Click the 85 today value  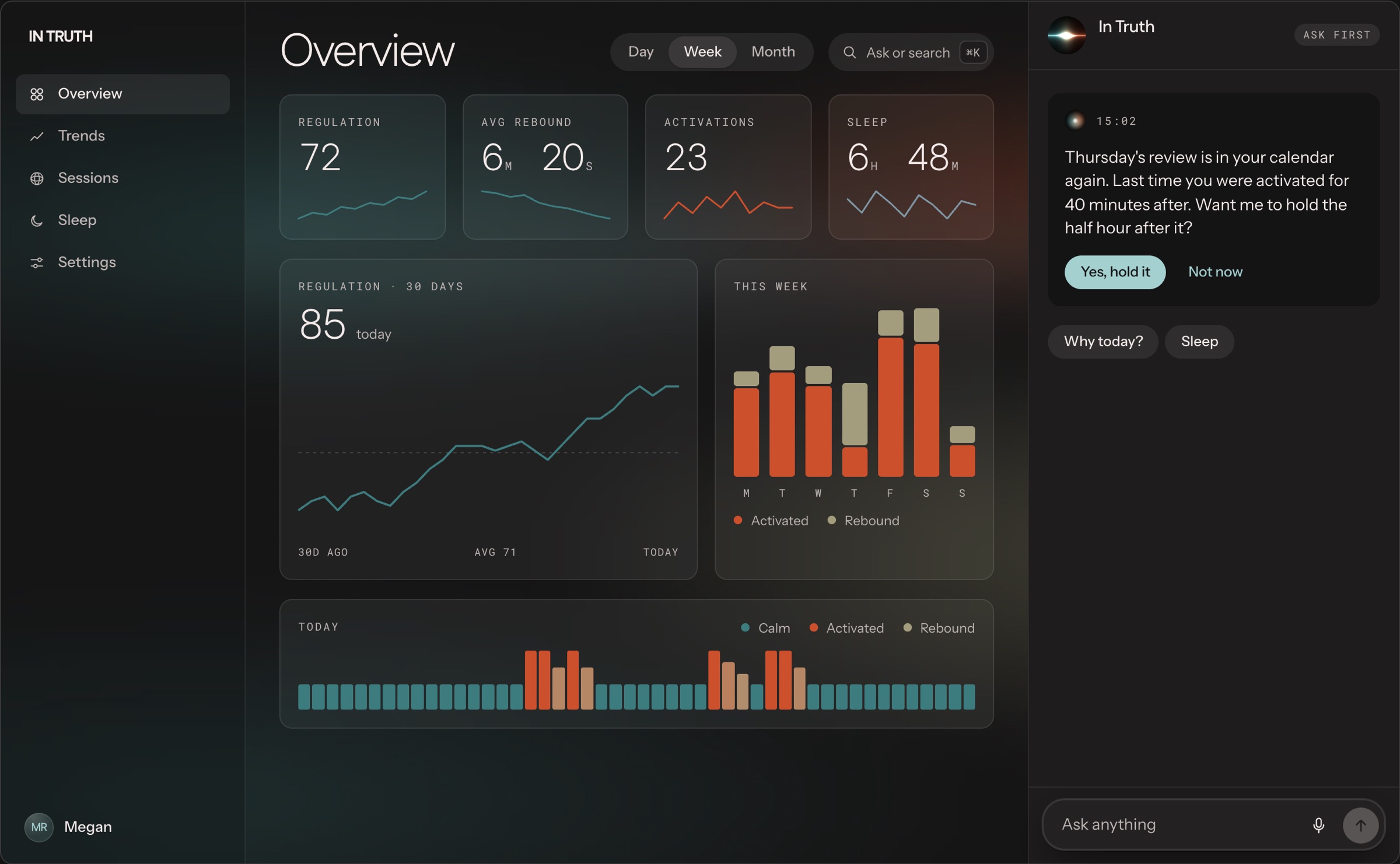(345, 325)
